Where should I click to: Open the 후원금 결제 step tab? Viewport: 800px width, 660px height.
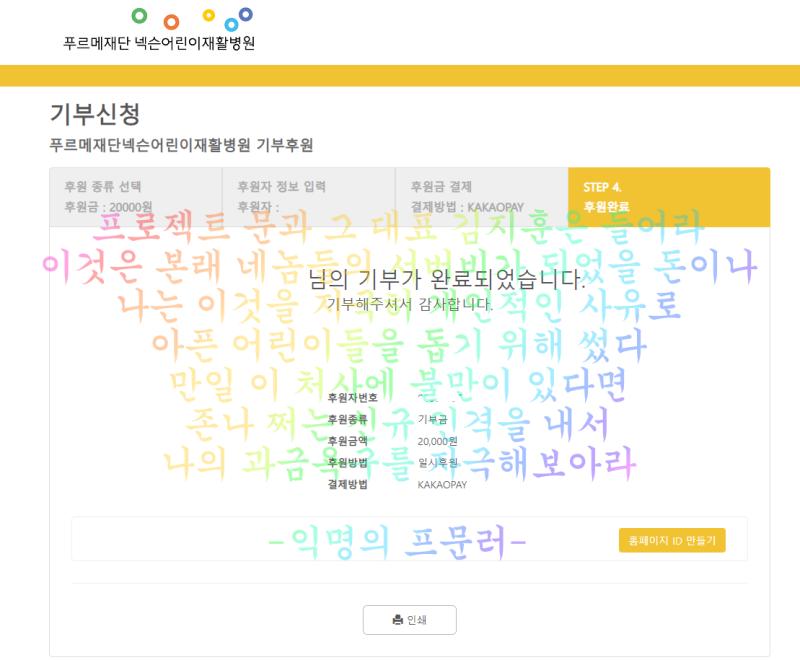(x=482, y=197)
